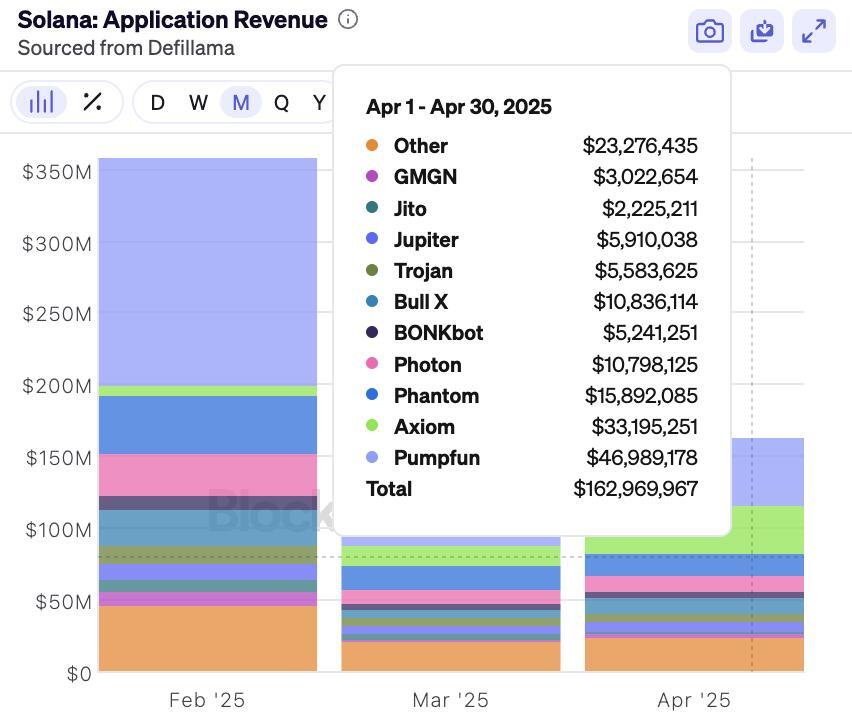Image resolution: width=852 pixels, height=726 pixels.
Task: Click the GMGN purple legend dot
Action: (x=372, y=176)
